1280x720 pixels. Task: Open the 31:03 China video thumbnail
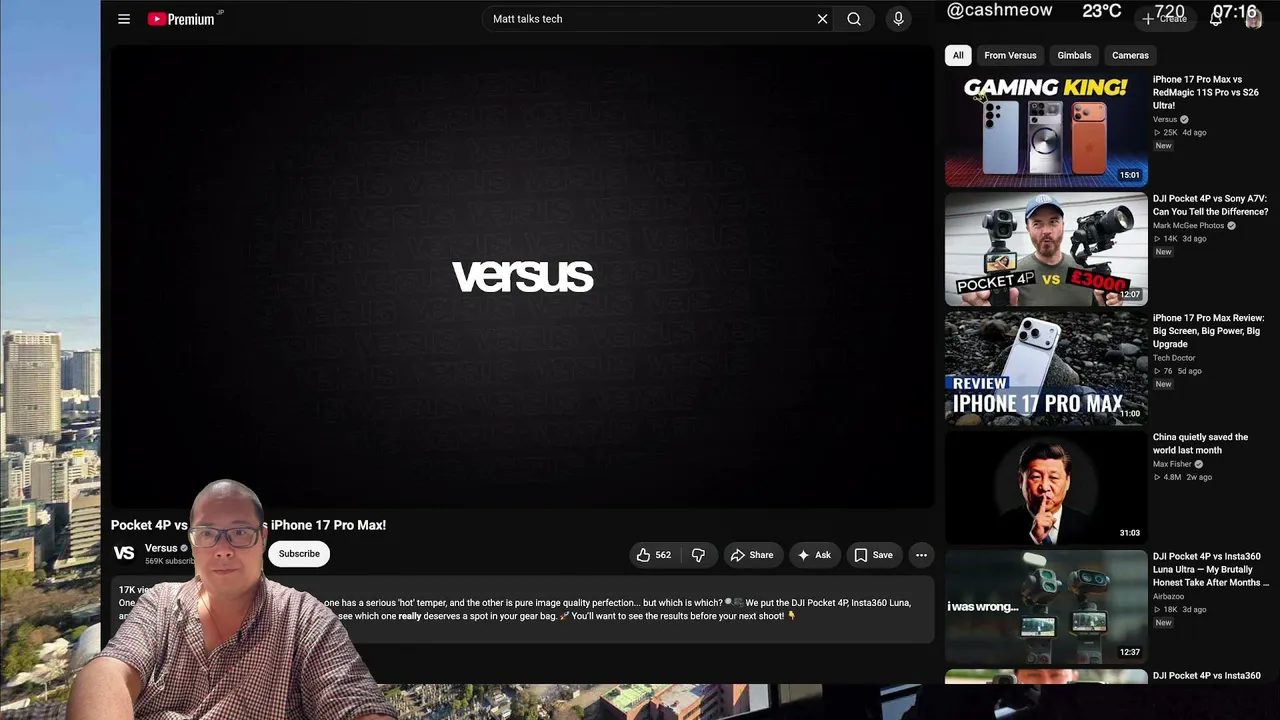[1046, 487]
